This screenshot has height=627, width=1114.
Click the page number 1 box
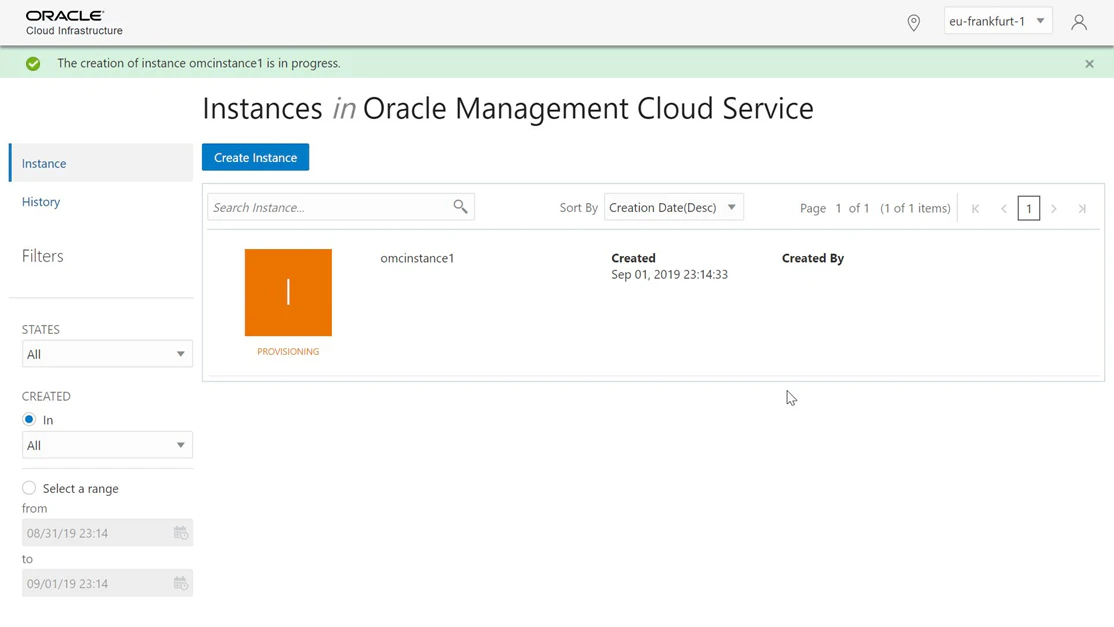1028,209
